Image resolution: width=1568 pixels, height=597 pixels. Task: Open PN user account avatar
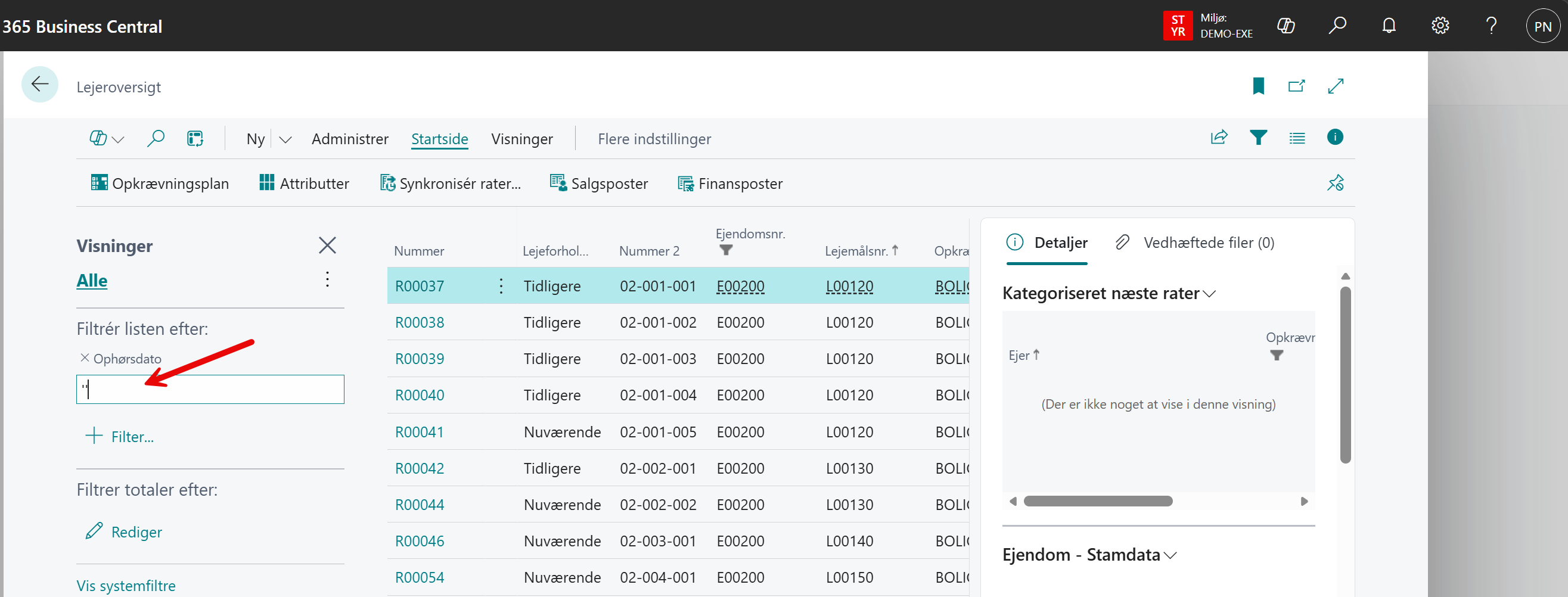click(x=1542, y=26)
